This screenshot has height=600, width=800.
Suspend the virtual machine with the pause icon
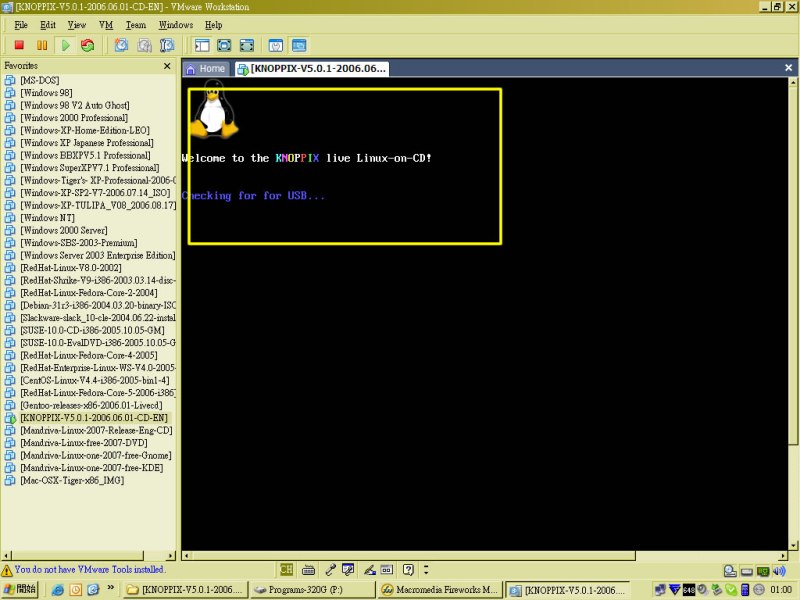point(42,45)
